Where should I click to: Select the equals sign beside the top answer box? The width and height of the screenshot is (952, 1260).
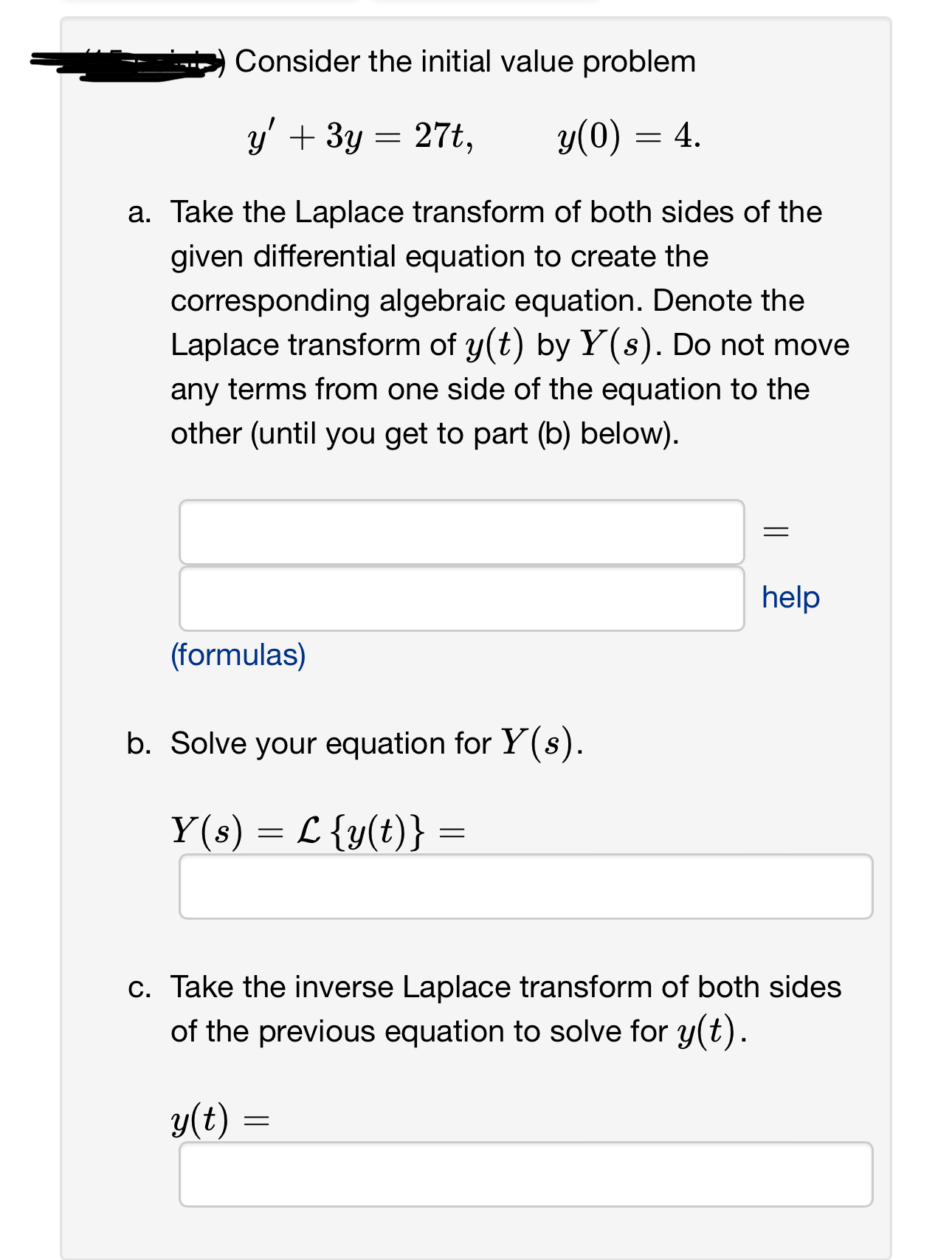click(x=777, y=532)
